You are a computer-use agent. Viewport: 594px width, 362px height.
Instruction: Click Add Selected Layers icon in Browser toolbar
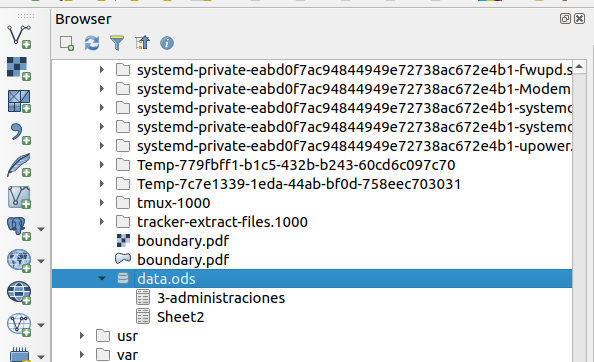(x=67, y=43)
